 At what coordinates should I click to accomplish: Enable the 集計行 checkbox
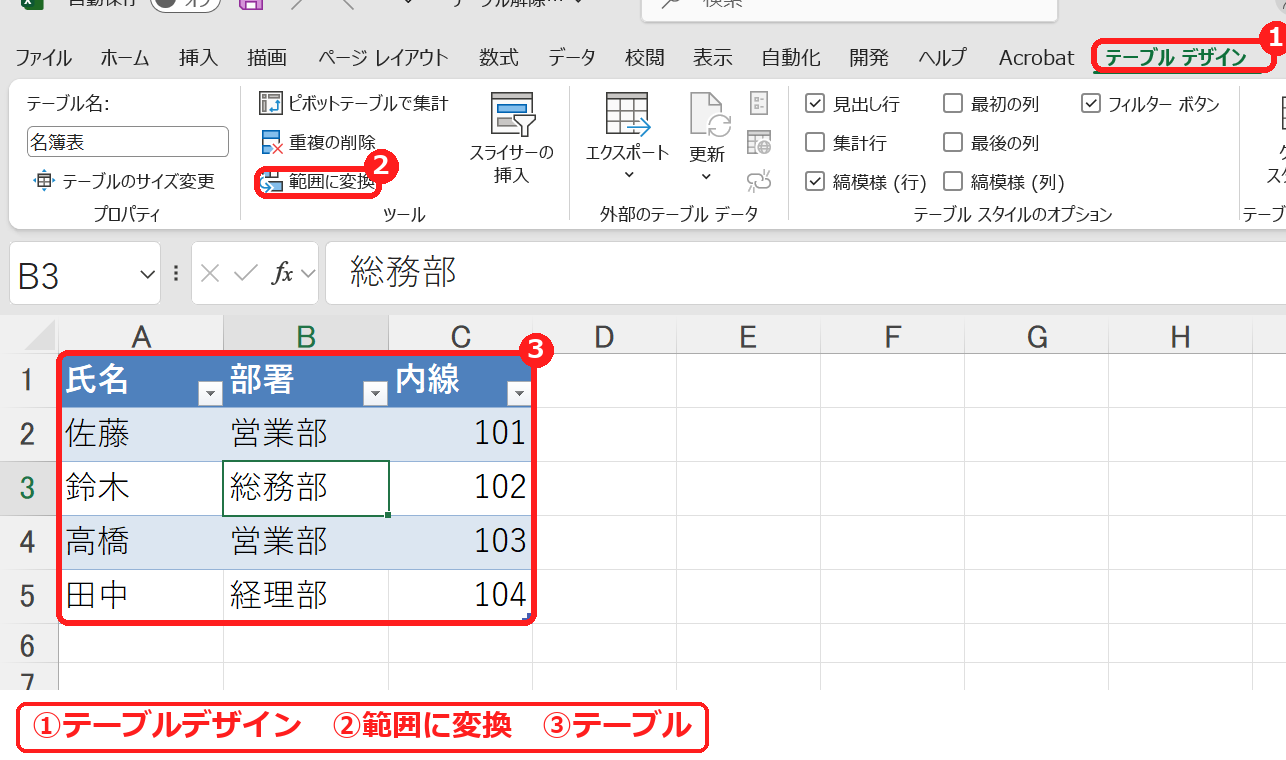click(815, 143)
